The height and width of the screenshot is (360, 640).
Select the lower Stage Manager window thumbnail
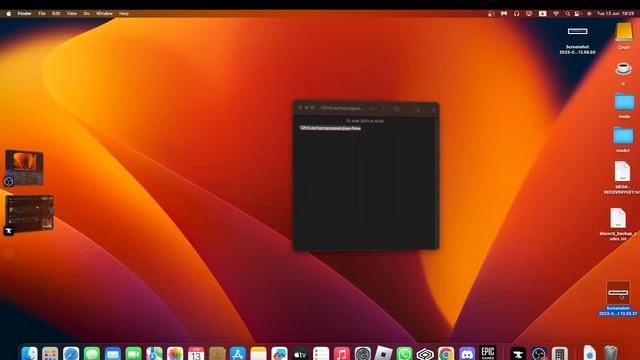30,213
